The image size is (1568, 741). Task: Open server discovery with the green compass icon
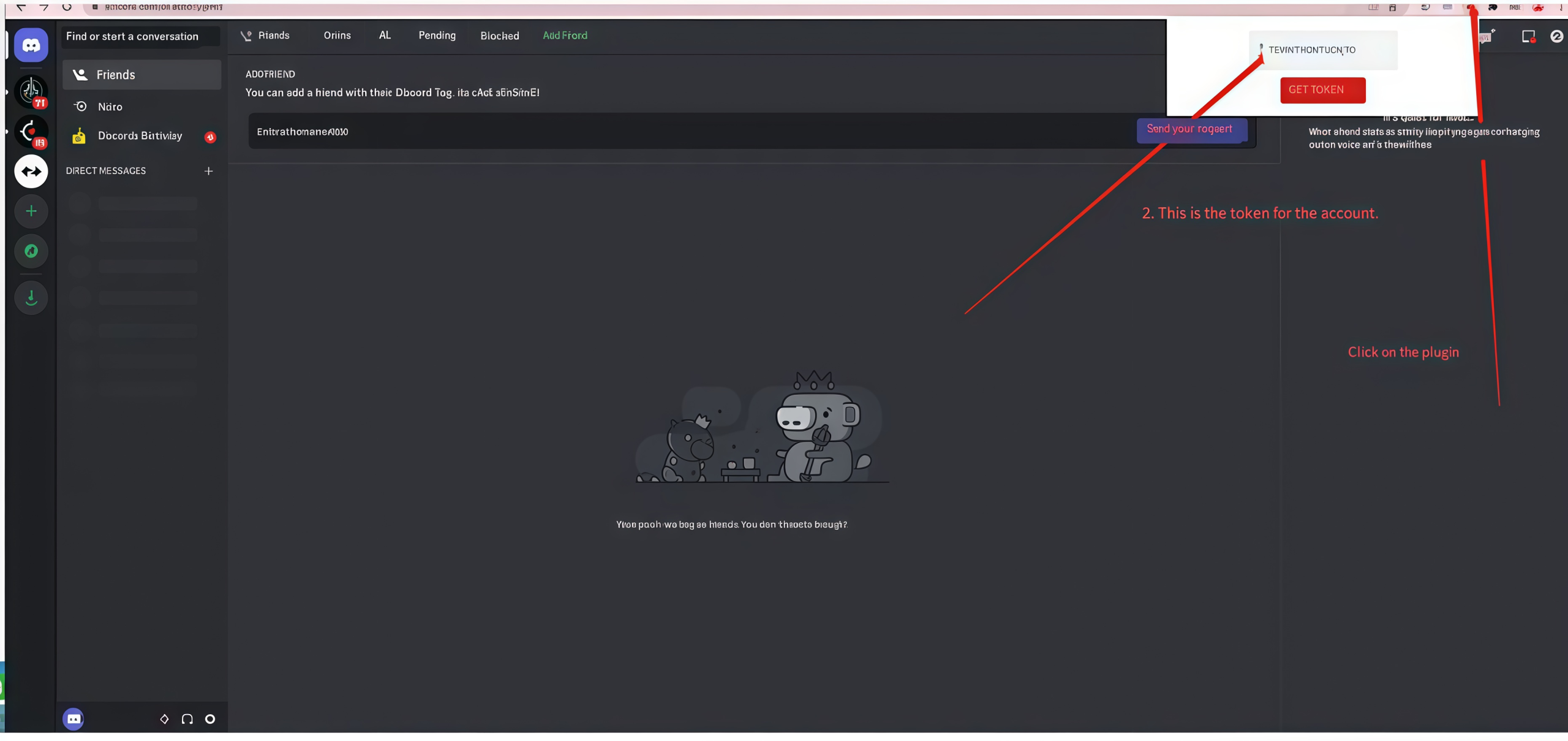[x=31, y=251]
